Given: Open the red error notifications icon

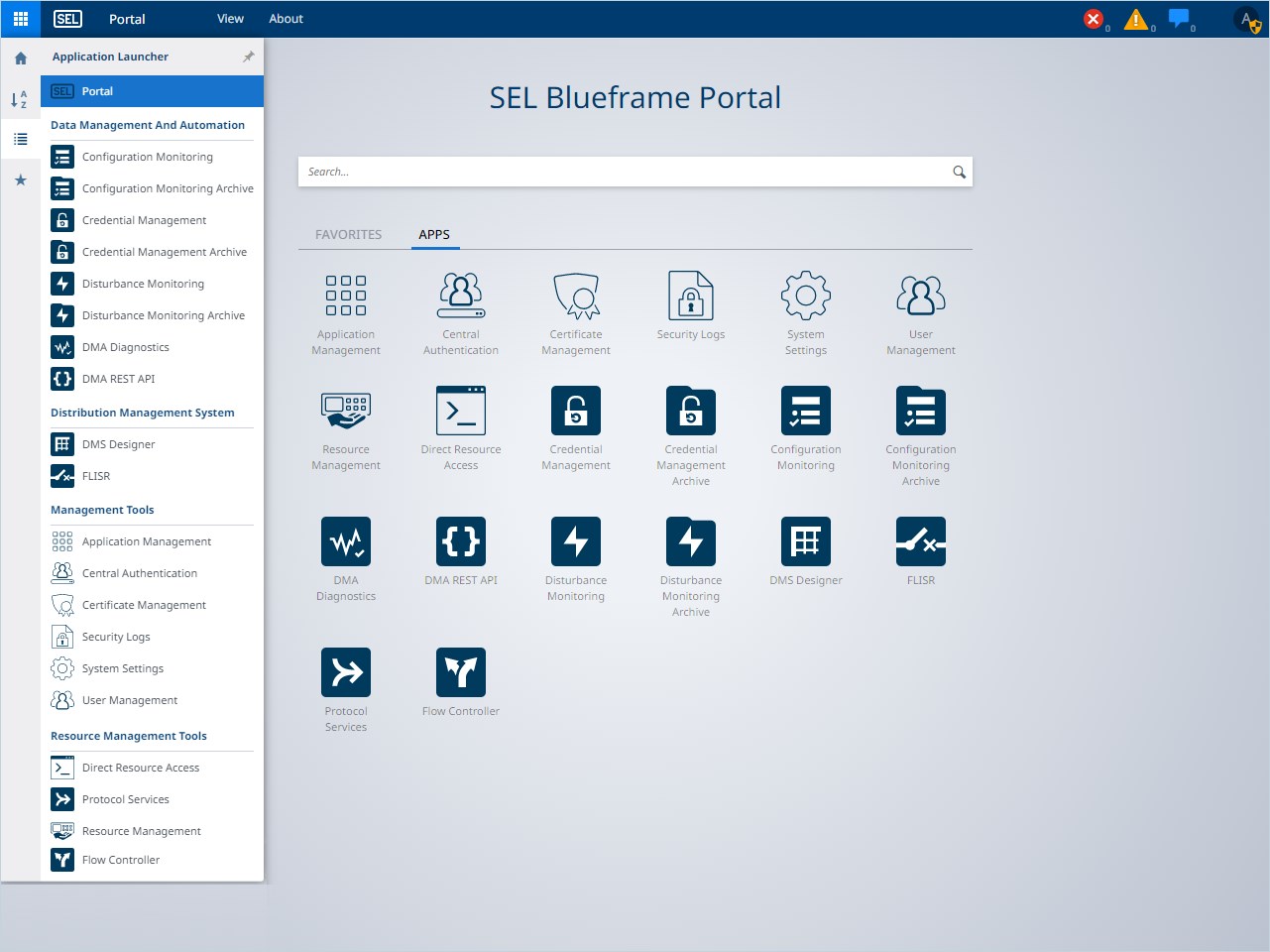Looking at the screenshot, I should tap(1094, 19).
